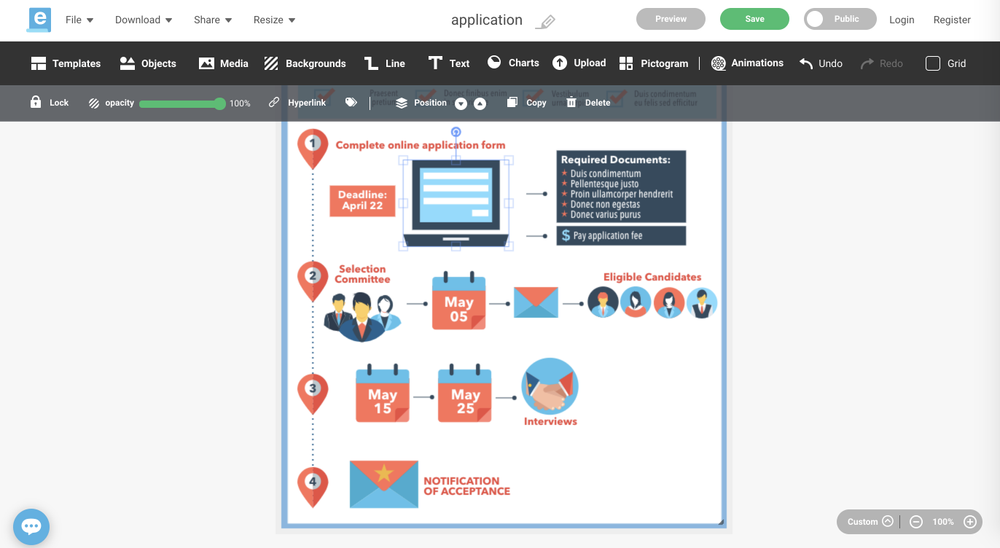Open the Backgrounds panel
The image size is (1000, 548).
point(305,63)
